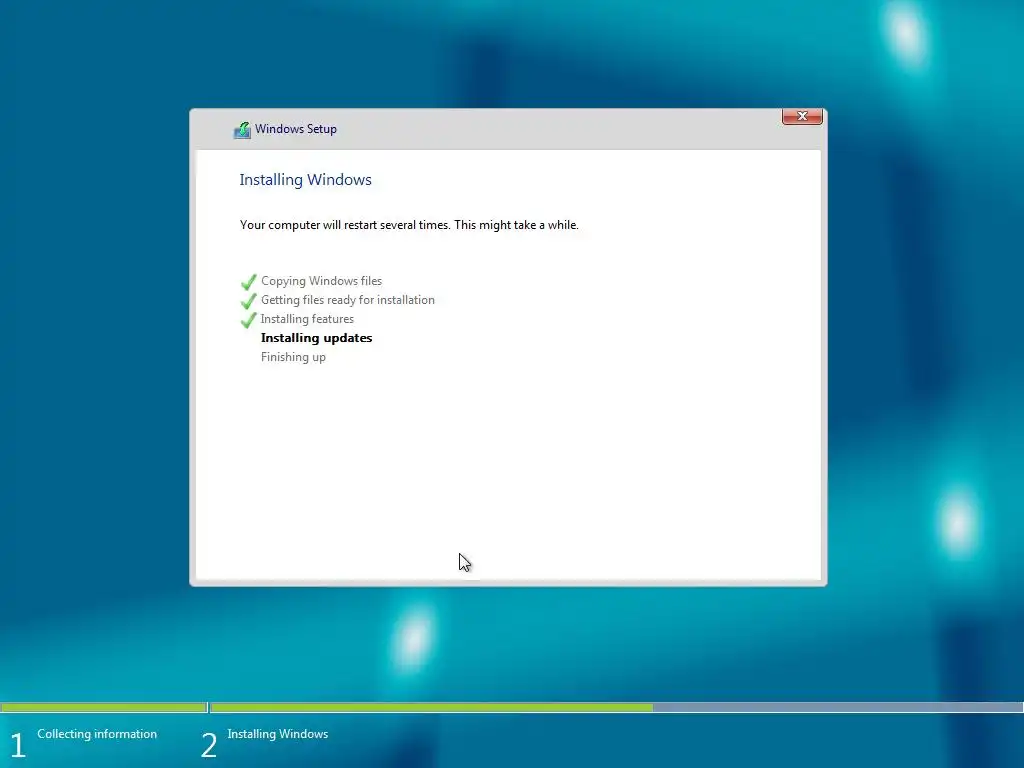
Task: Select 'Getting files ready for installation' step
Action: point(347,300)
